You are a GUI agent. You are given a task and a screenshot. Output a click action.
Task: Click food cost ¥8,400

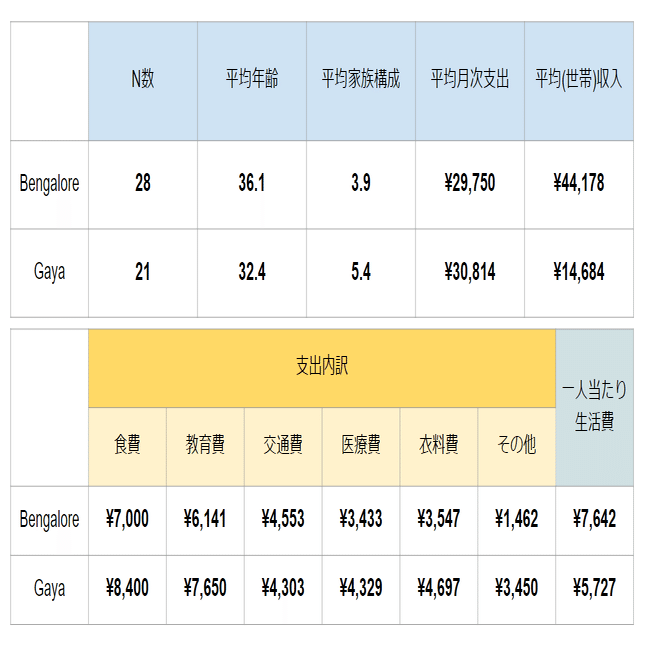[x=127, y=588]
